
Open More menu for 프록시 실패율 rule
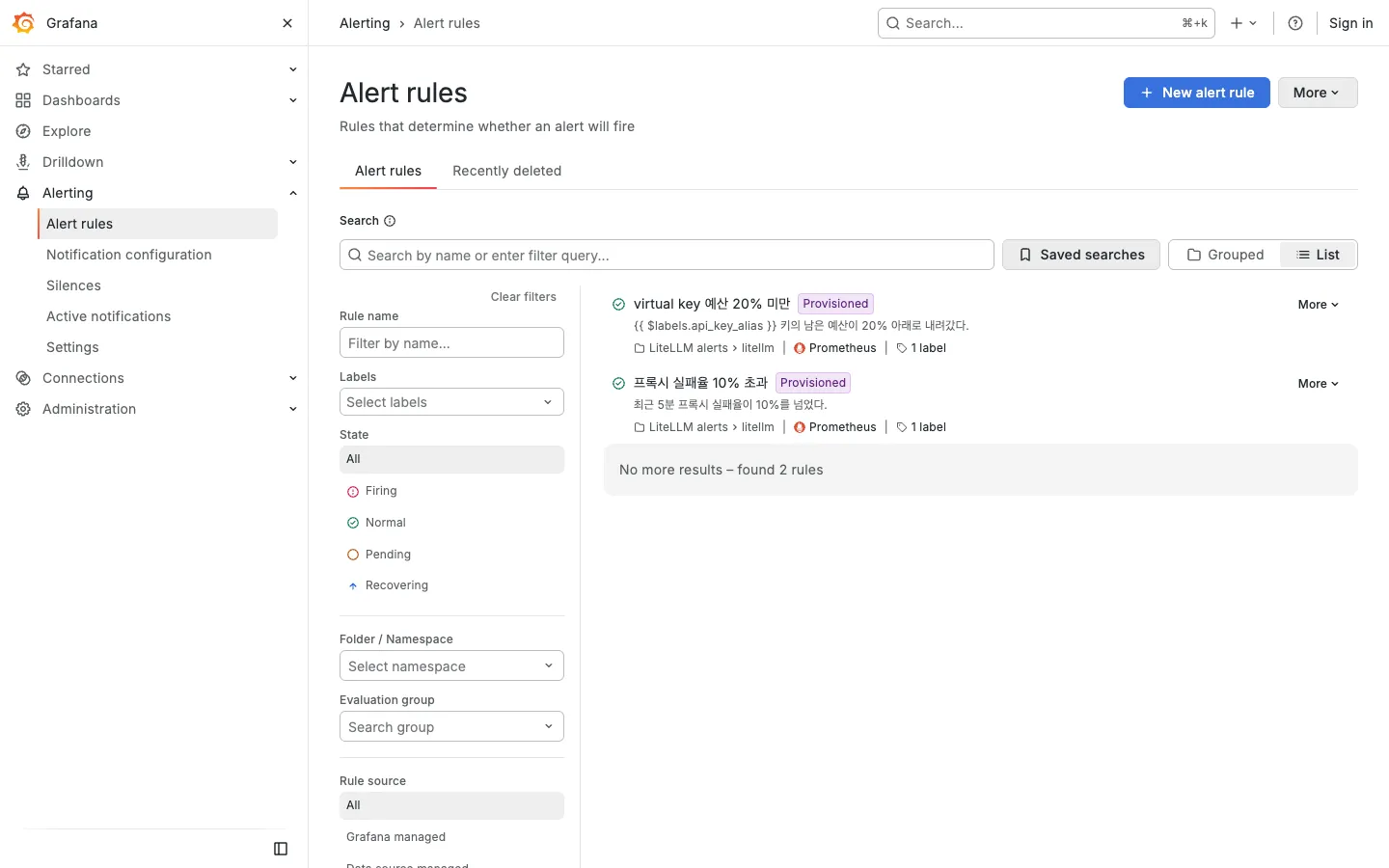[1318, 384]
